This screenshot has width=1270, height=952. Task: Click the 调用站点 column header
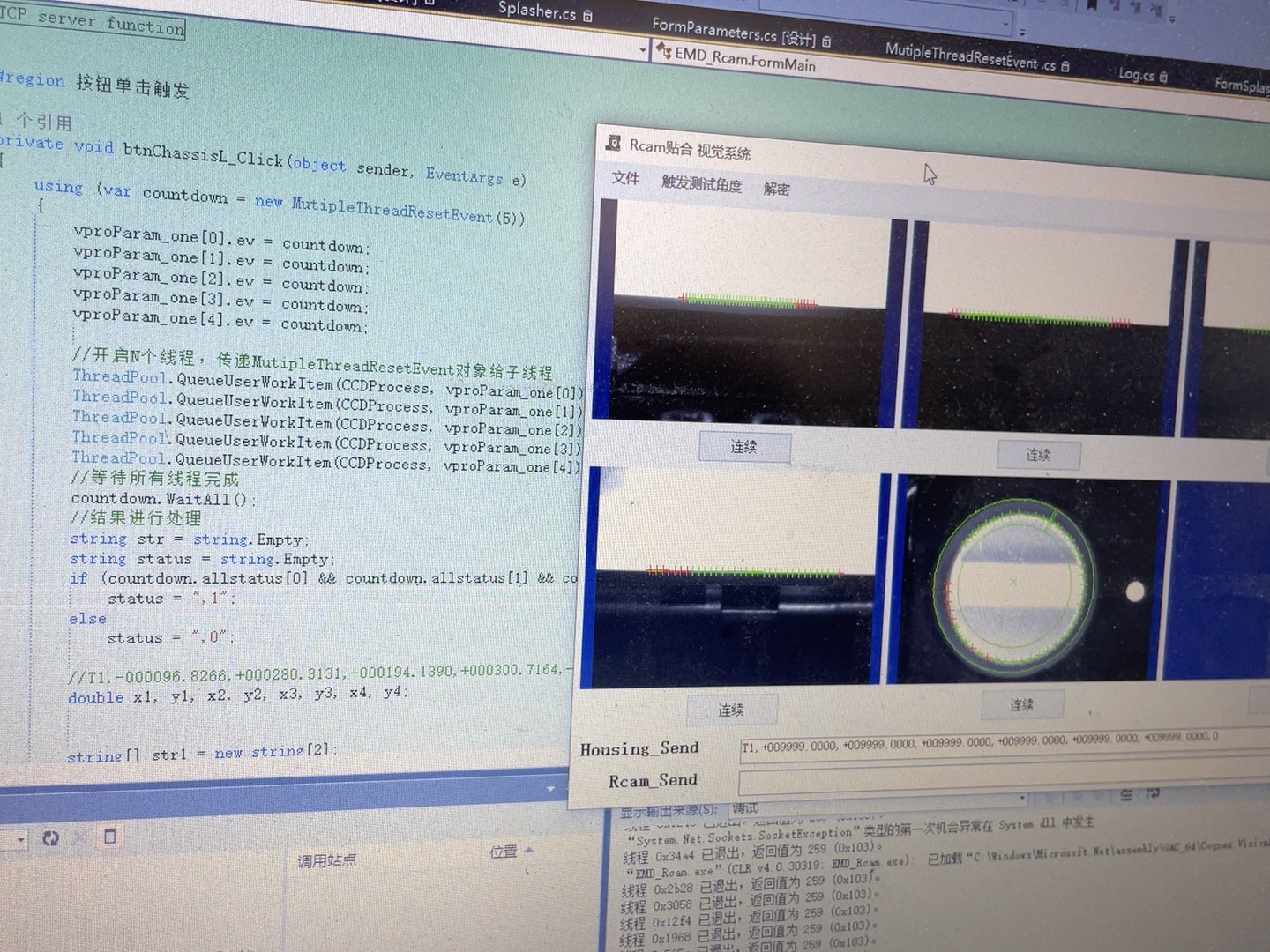326,859
